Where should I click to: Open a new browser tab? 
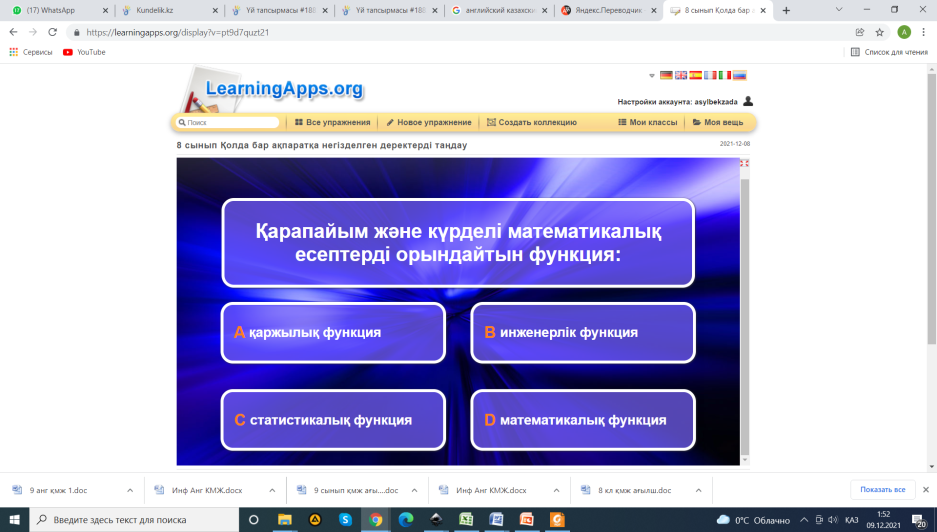(x=786, y=10)
